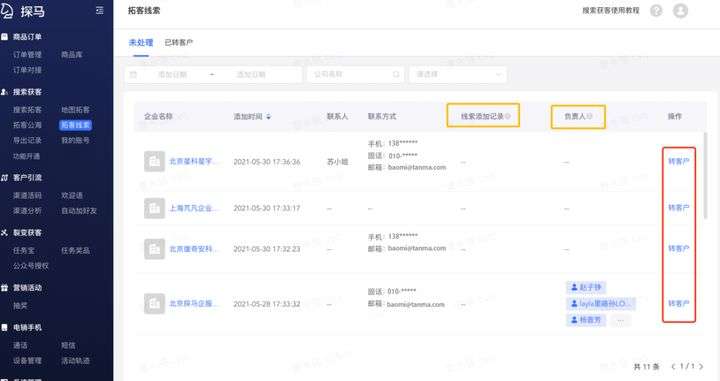Click the search magnifier in 公司名称 field

(396, 74)
